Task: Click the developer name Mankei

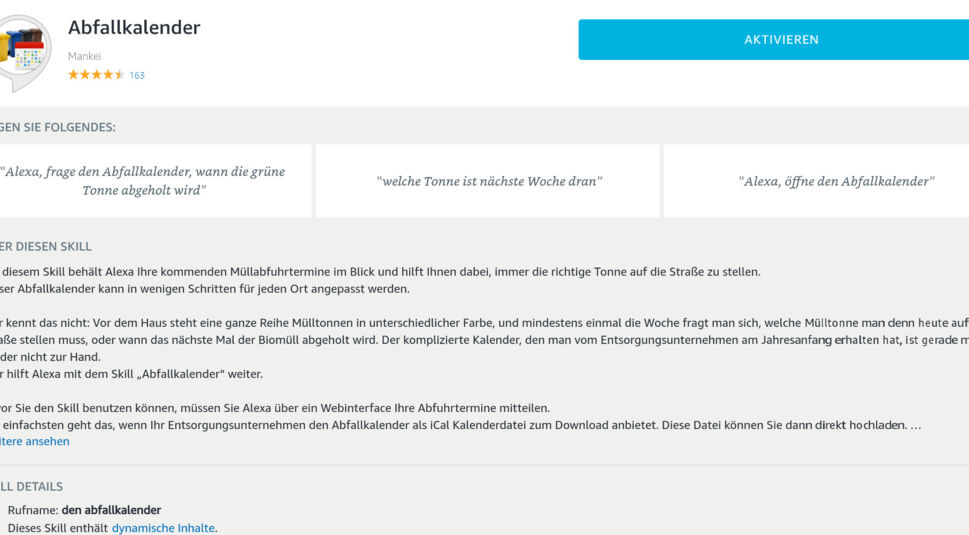Action: [x=85, y=56]
